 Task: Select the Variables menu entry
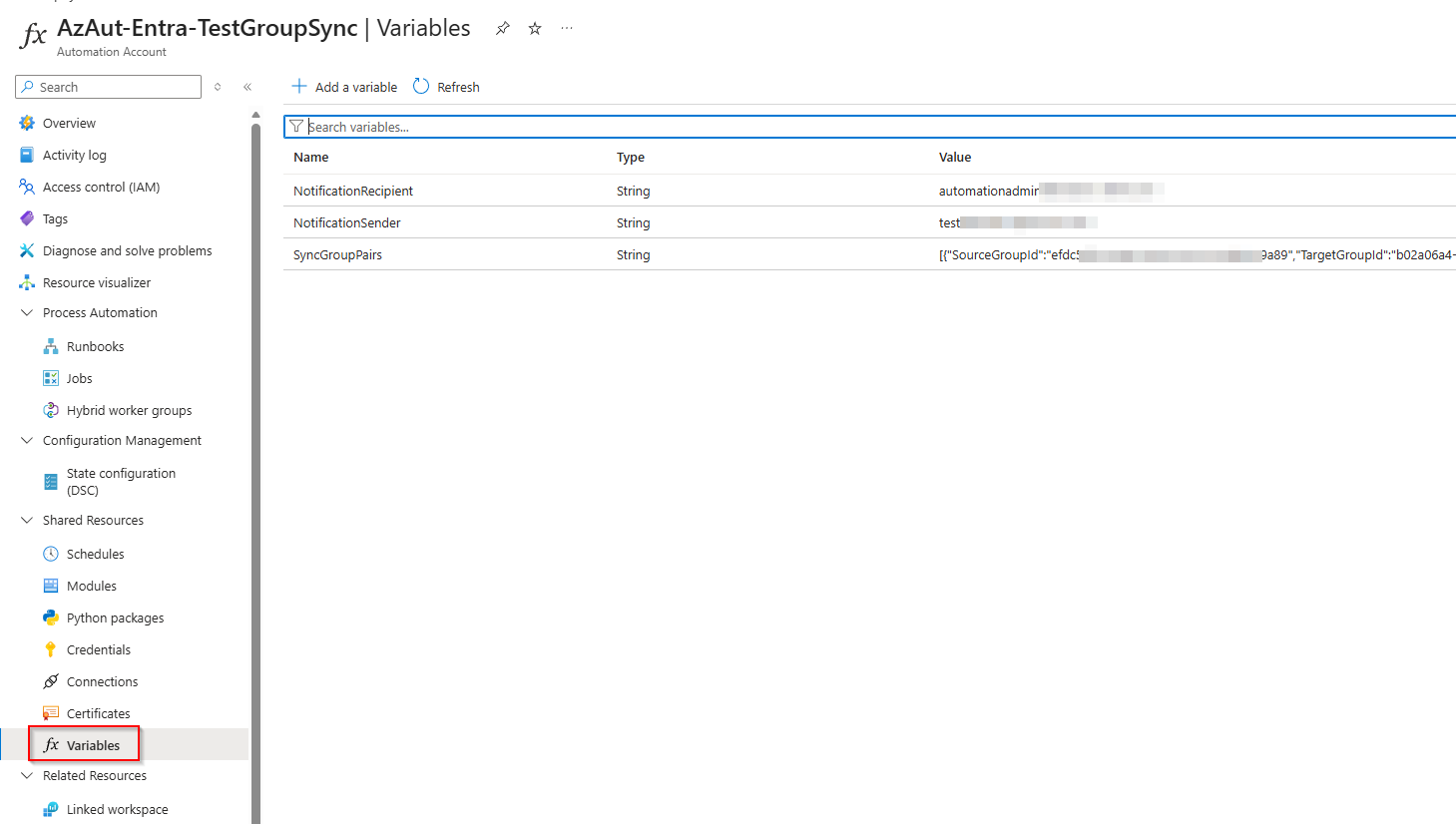(93, 745)
